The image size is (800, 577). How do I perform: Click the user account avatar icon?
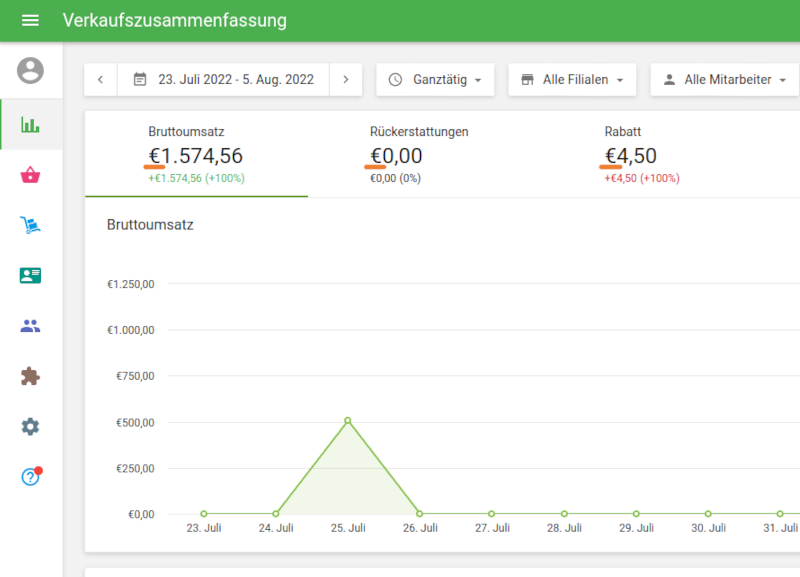pyautogui.click(x=31, y=70)
